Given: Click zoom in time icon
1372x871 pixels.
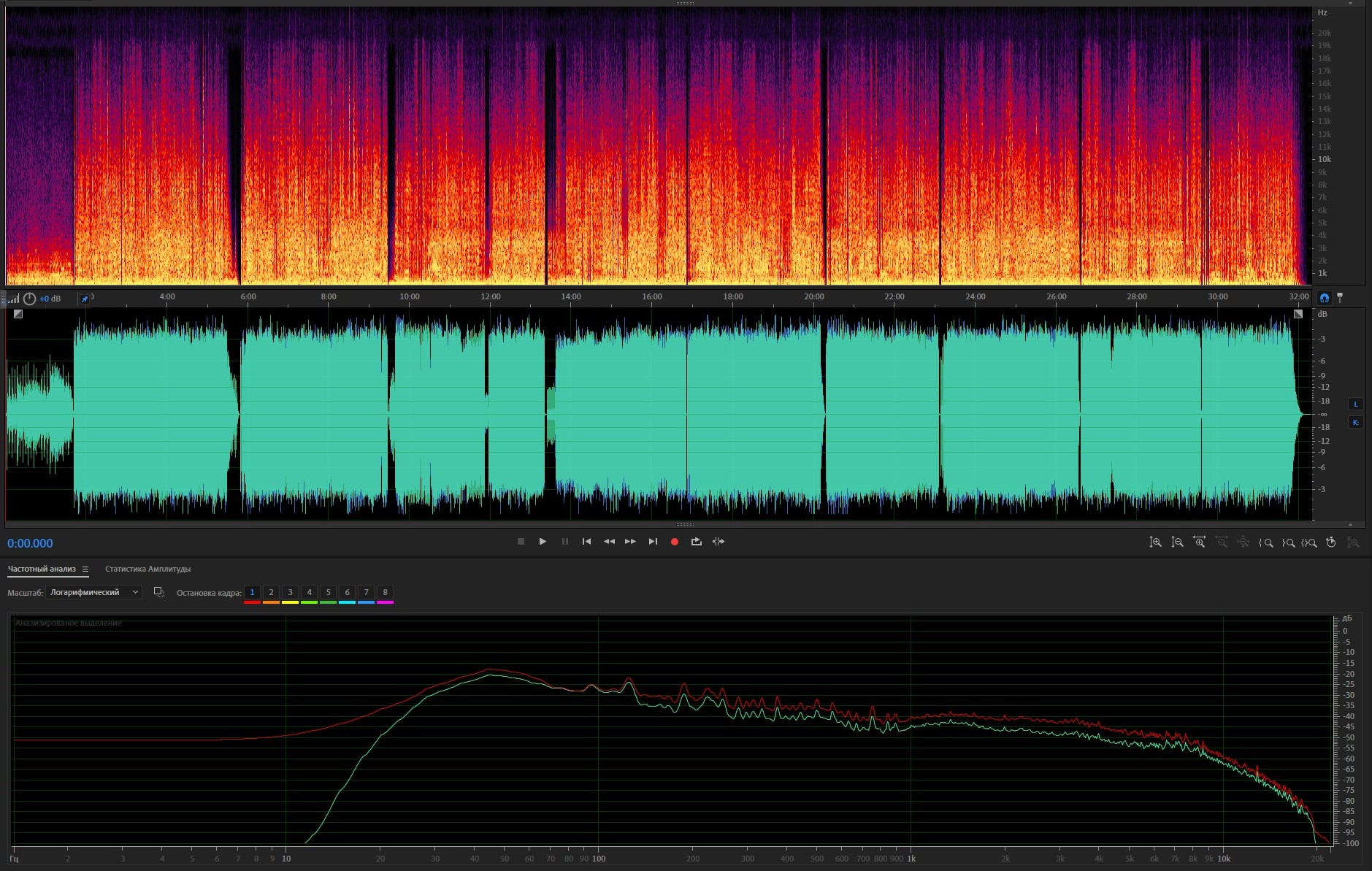Looking at the screenshot, I should 1199,542.
